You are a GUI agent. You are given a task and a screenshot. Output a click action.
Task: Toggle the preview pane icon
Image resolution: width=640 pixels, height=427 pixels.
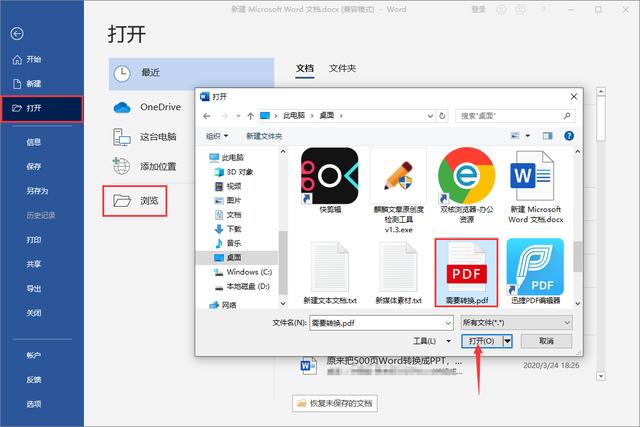[x=547, y=136]
